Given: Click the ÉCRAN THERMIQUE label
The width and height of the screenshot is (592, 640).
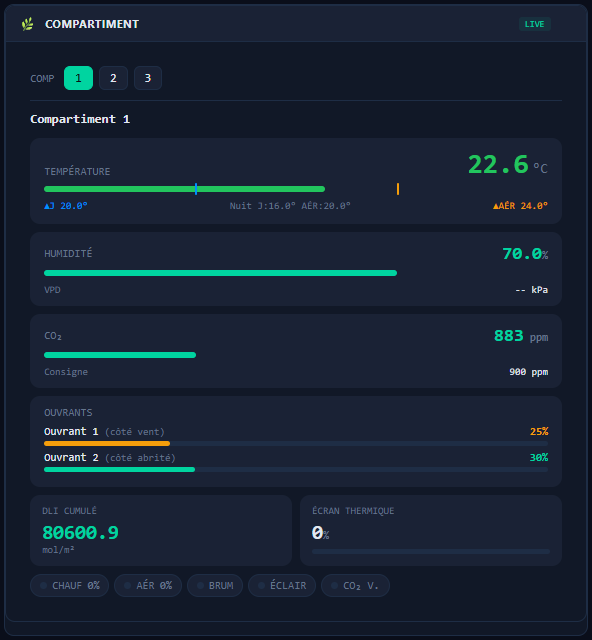Looking at the screenshot, I should (353, 511).
